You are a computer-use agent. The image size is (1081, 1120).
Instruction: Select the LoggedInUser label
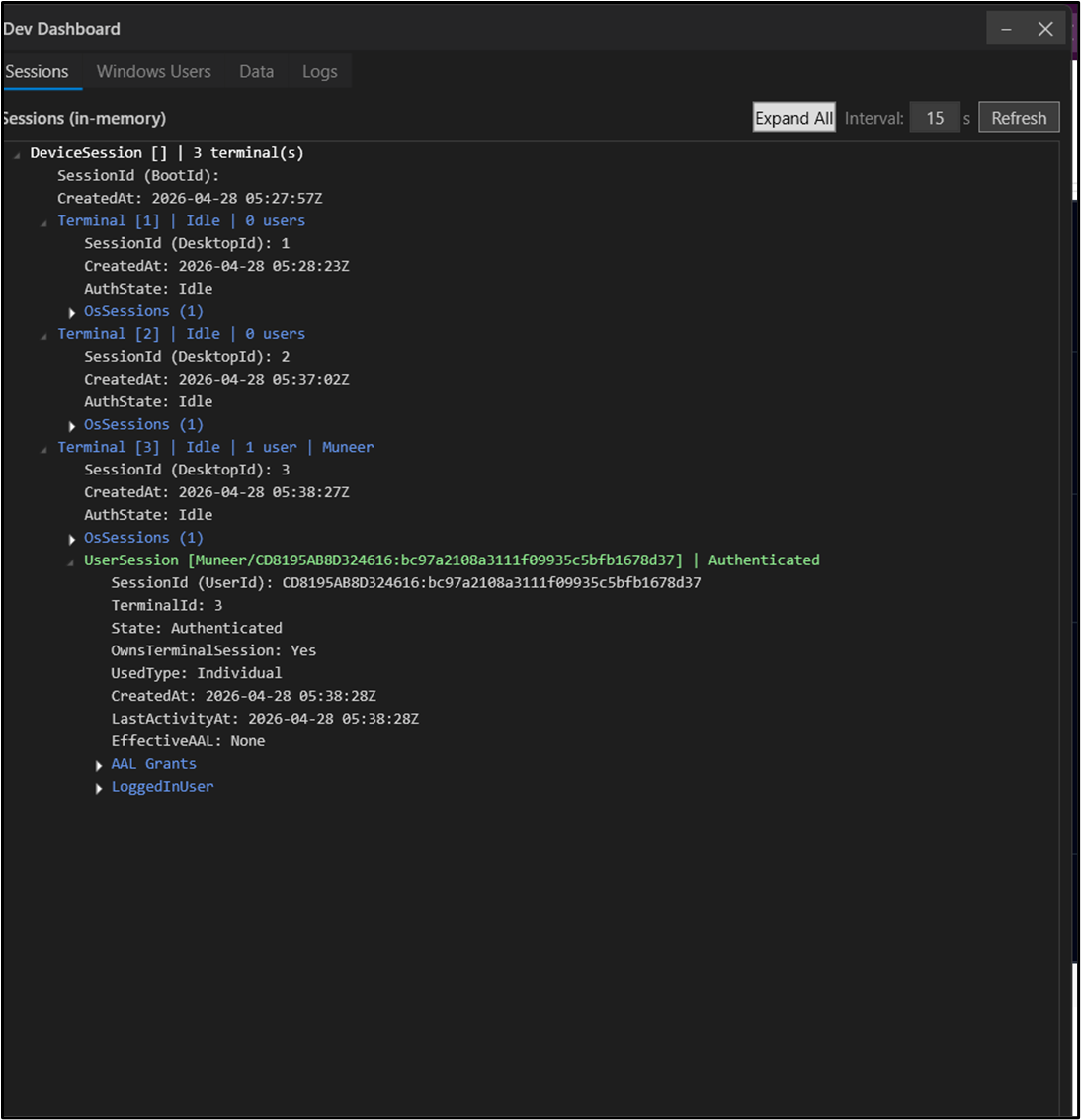[162, 787]
